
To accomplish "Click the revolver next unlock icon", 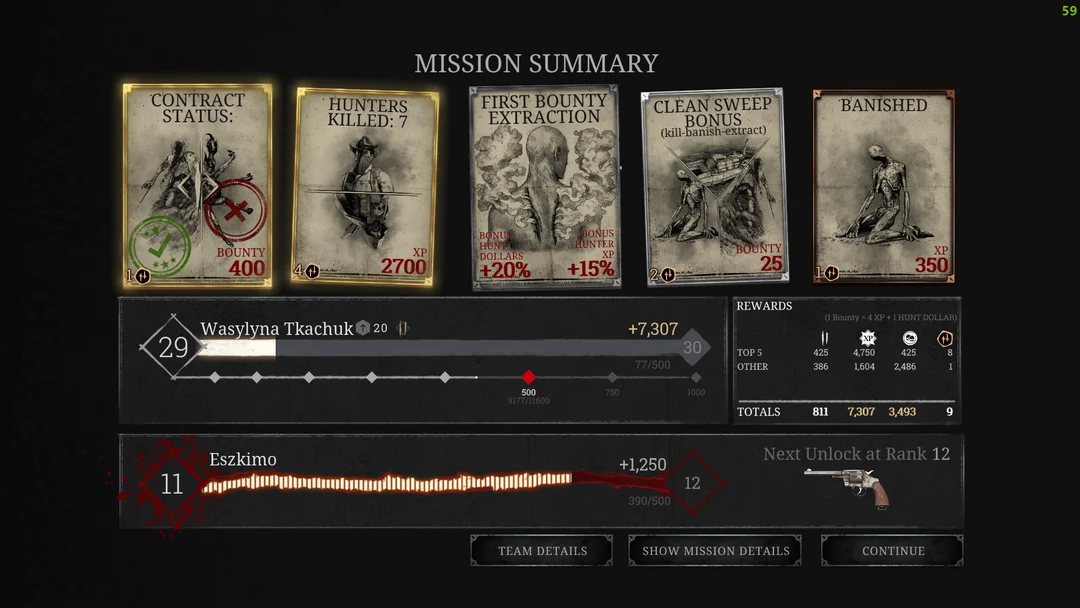I will pyautogui.click(x=847, y=487).
